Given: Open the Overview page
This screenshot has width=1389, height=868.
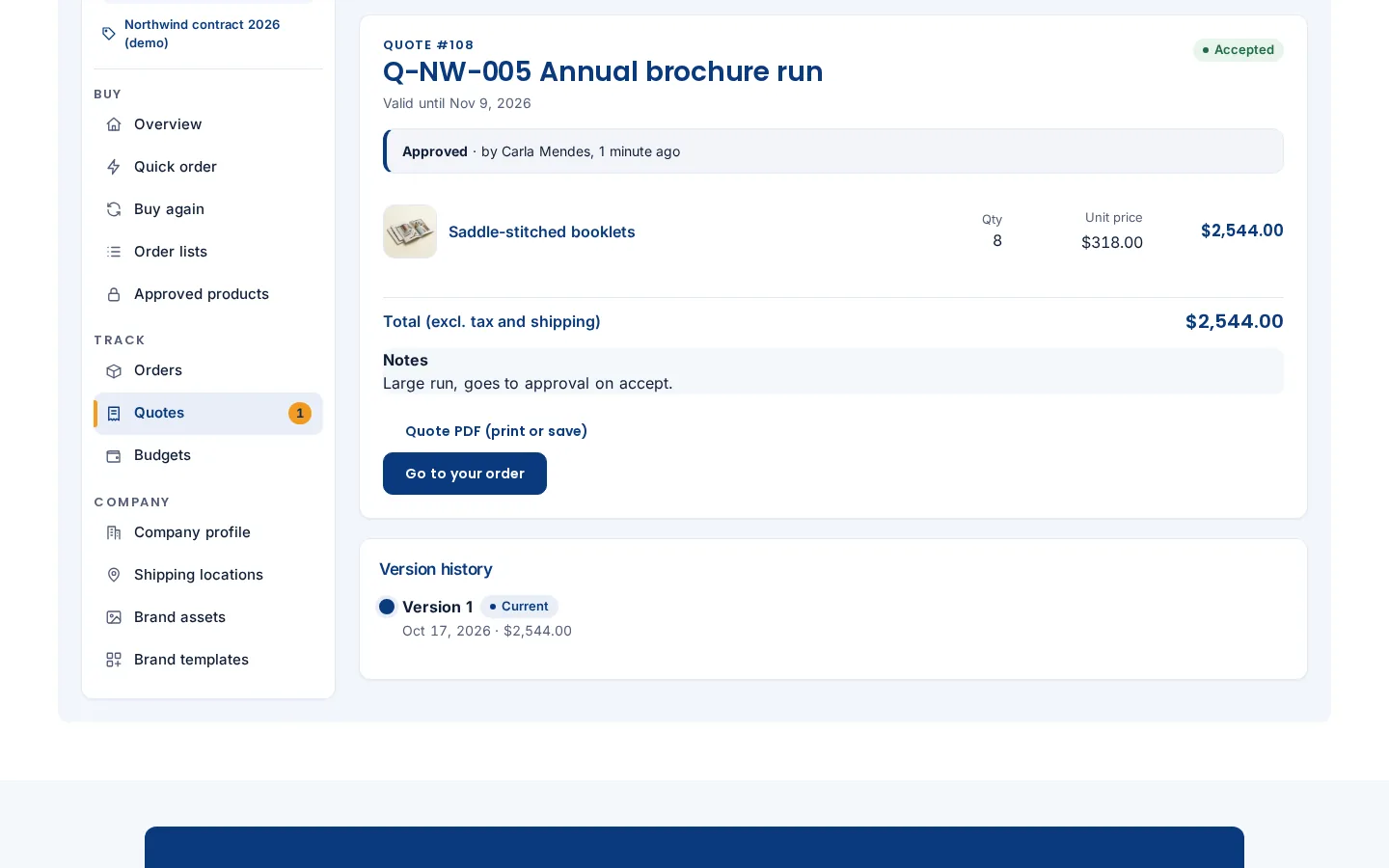Looking at the screenshot, I should (208, 124).
